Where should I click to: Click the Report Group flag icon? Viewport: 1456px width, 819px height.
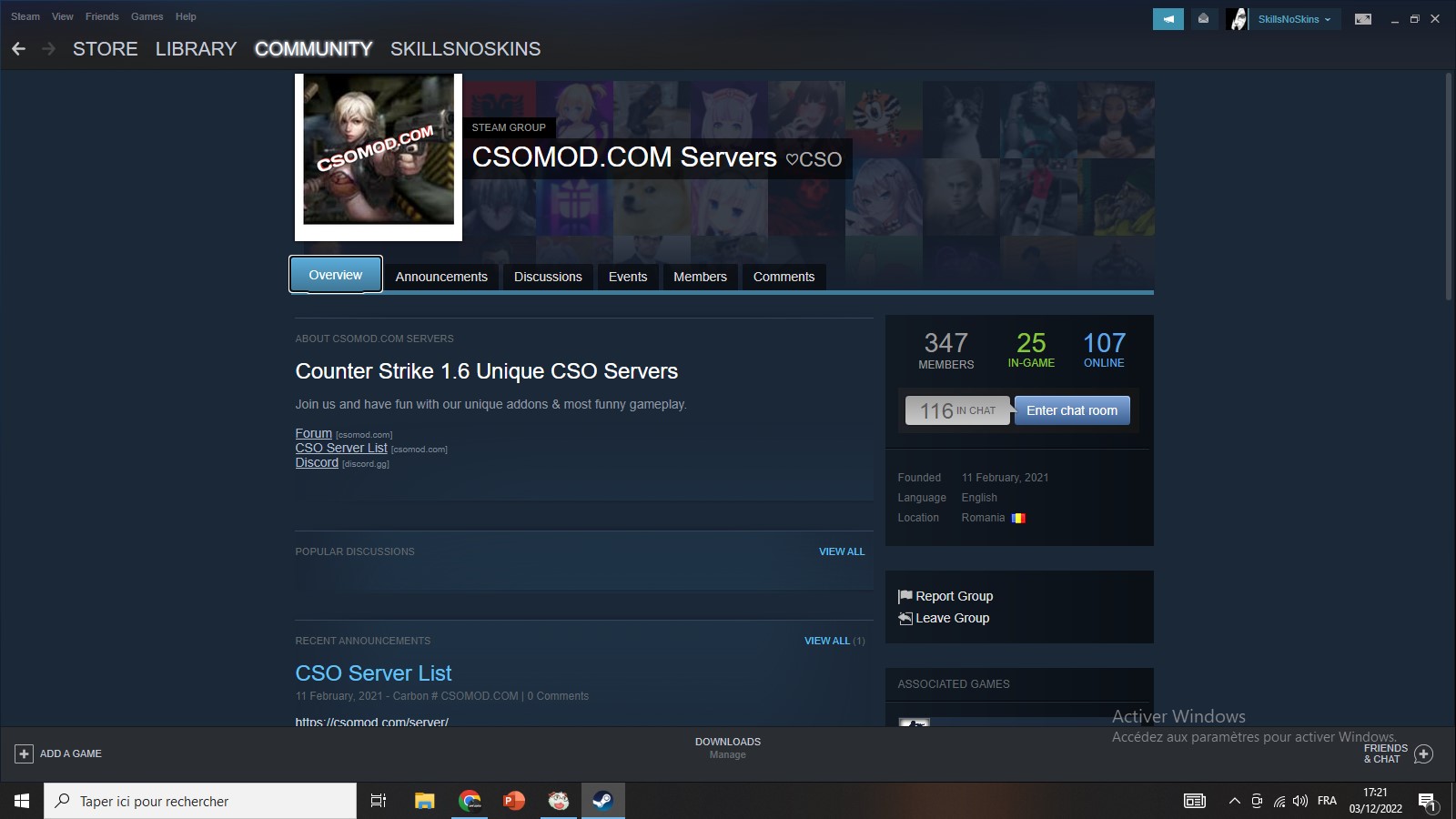point(905,597)
